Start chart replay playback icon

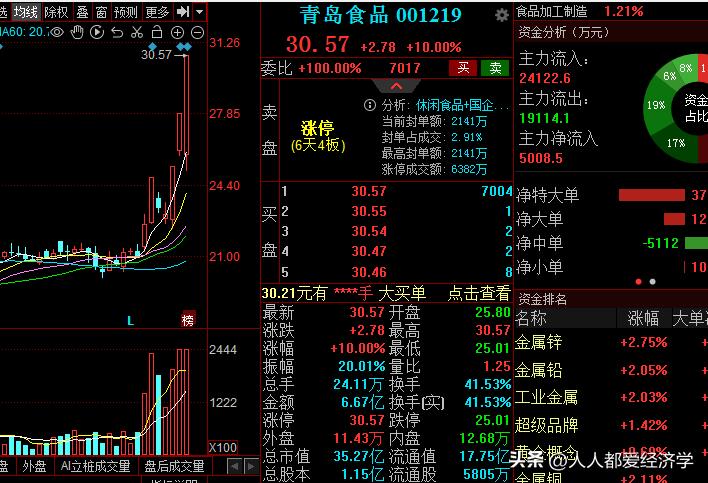pyautogui.click(x=97, y=32)
